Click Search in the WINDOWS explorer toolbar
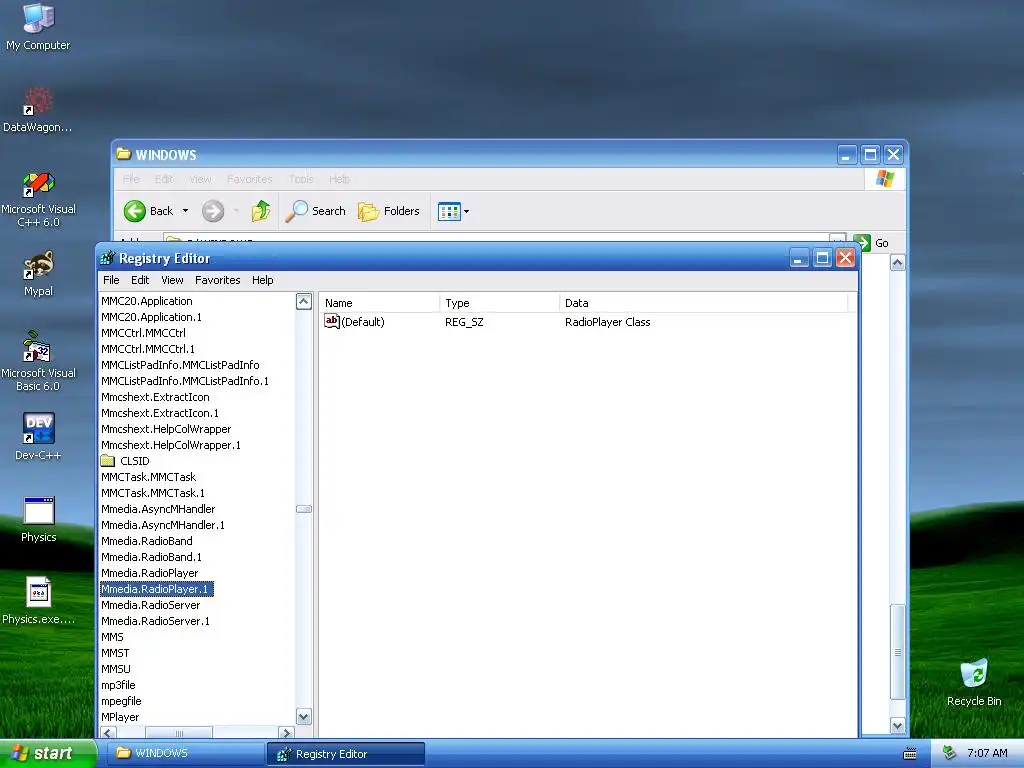The width and height of the screenshot is (1024, 768). point(315,211)
